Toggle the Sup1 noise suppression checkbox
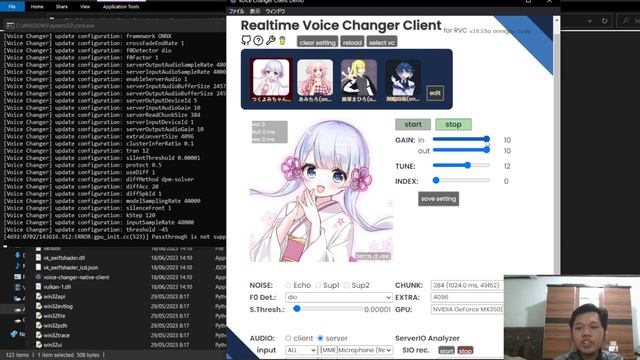 coord(318,285)
